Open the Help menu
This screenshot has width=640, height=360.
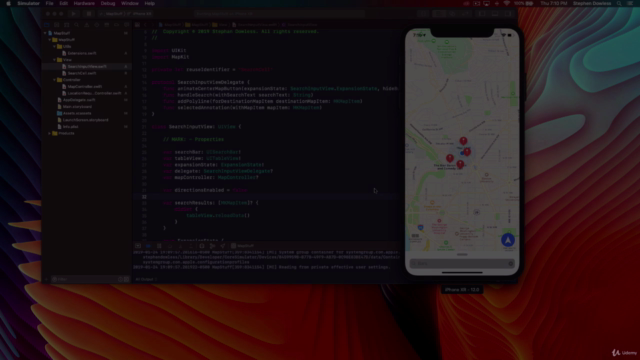click(150, 3)
